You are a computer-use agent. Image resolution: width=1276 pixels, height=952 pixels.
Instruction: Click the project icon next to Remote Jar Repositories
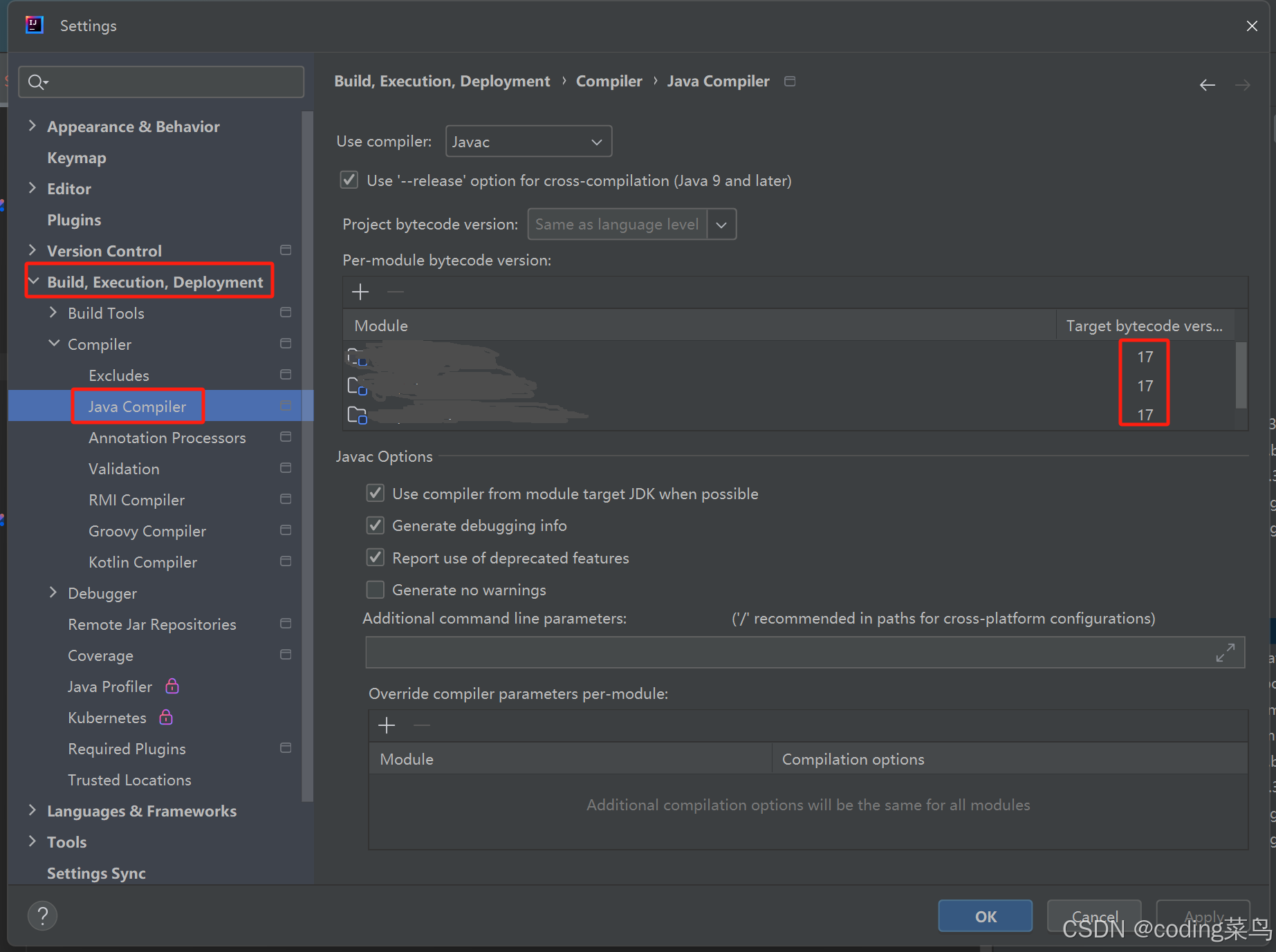click(x=286, y=623)
